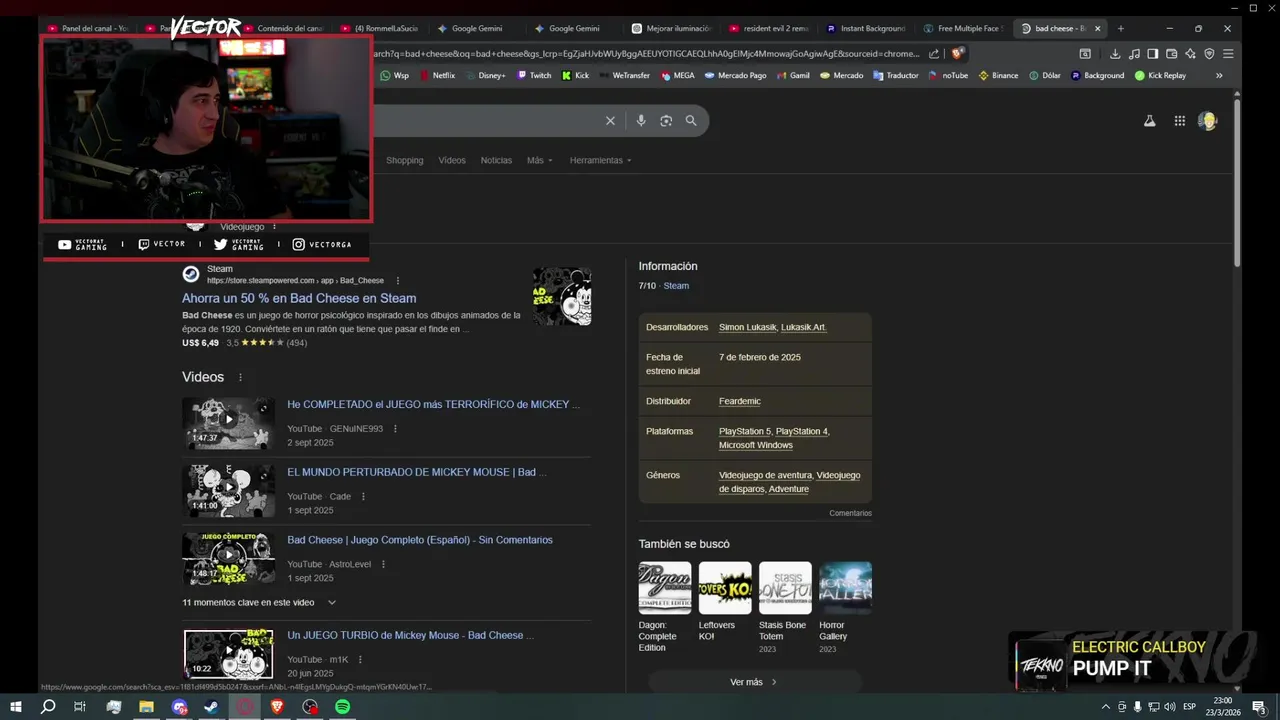1280x720 pixels.
Task: Share this page from address bar
Action: point(934,53)
